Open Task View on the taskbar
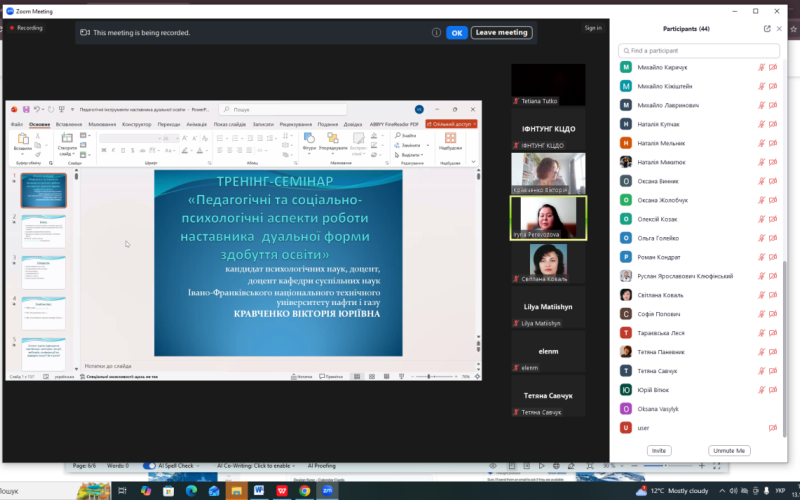Viewport: 800px width, 500px height. [122, 491]
